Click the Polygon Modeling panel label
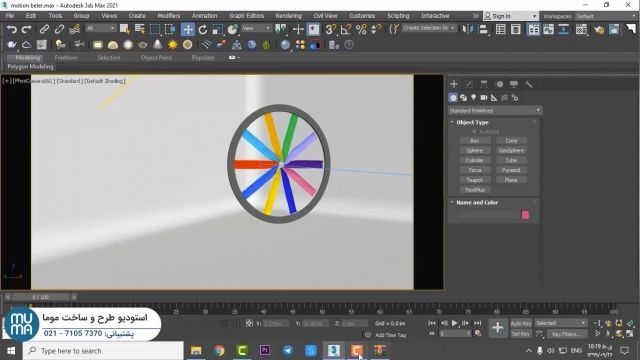The width and height of the screenshot is (640, 360). (30, 67)
